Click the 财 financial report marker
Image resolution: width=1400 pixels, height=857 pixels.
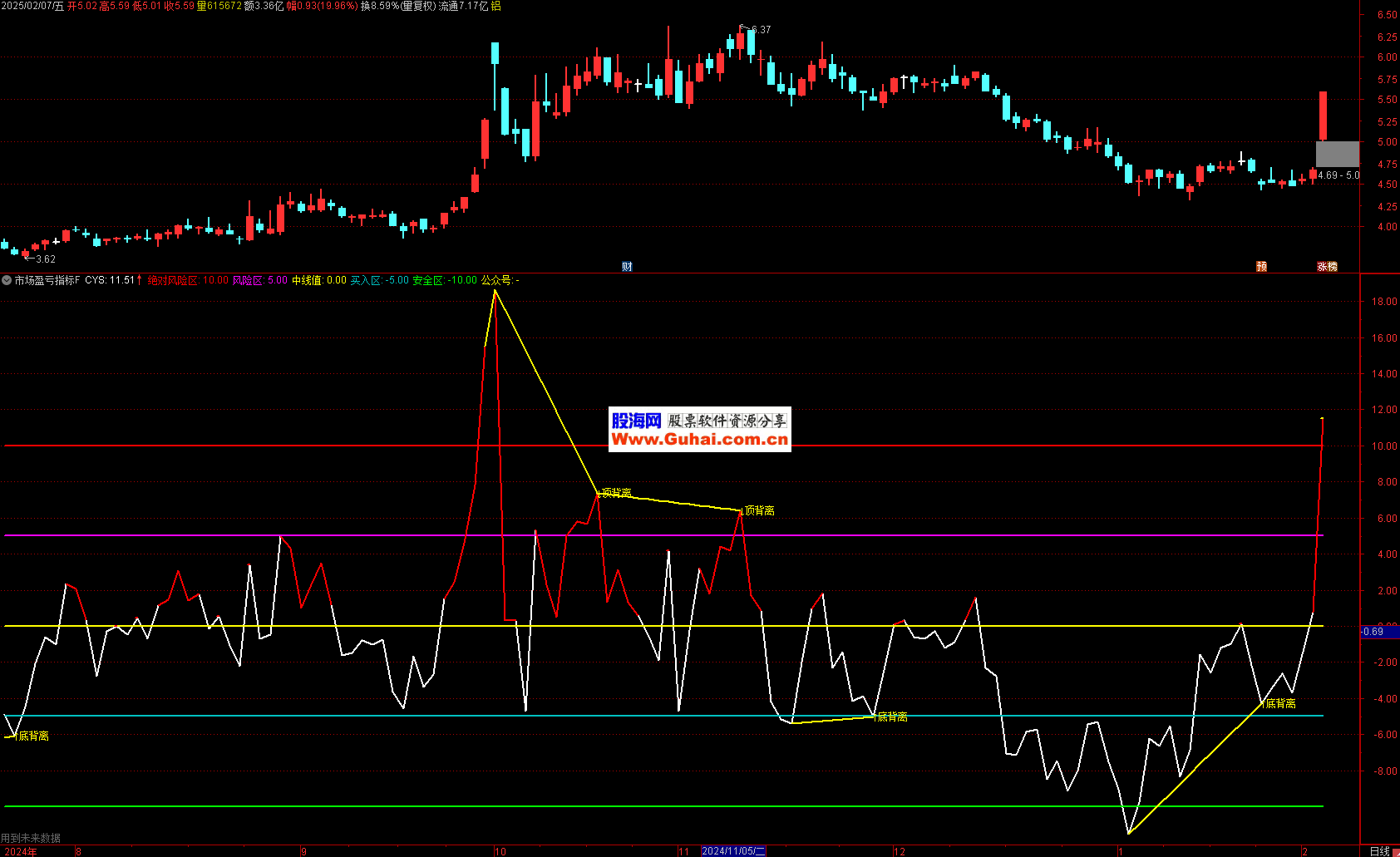(x=627, y=267)
